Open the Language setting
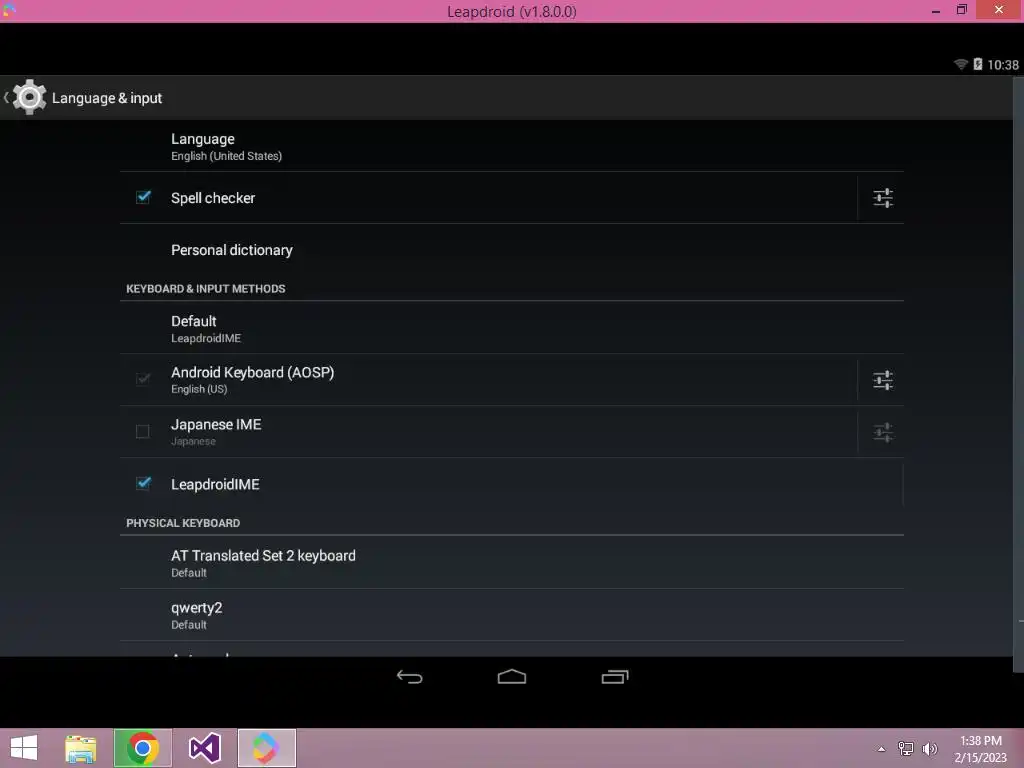Image resolution: width=1024 pixels, height=768 pixels. (511, 146)
